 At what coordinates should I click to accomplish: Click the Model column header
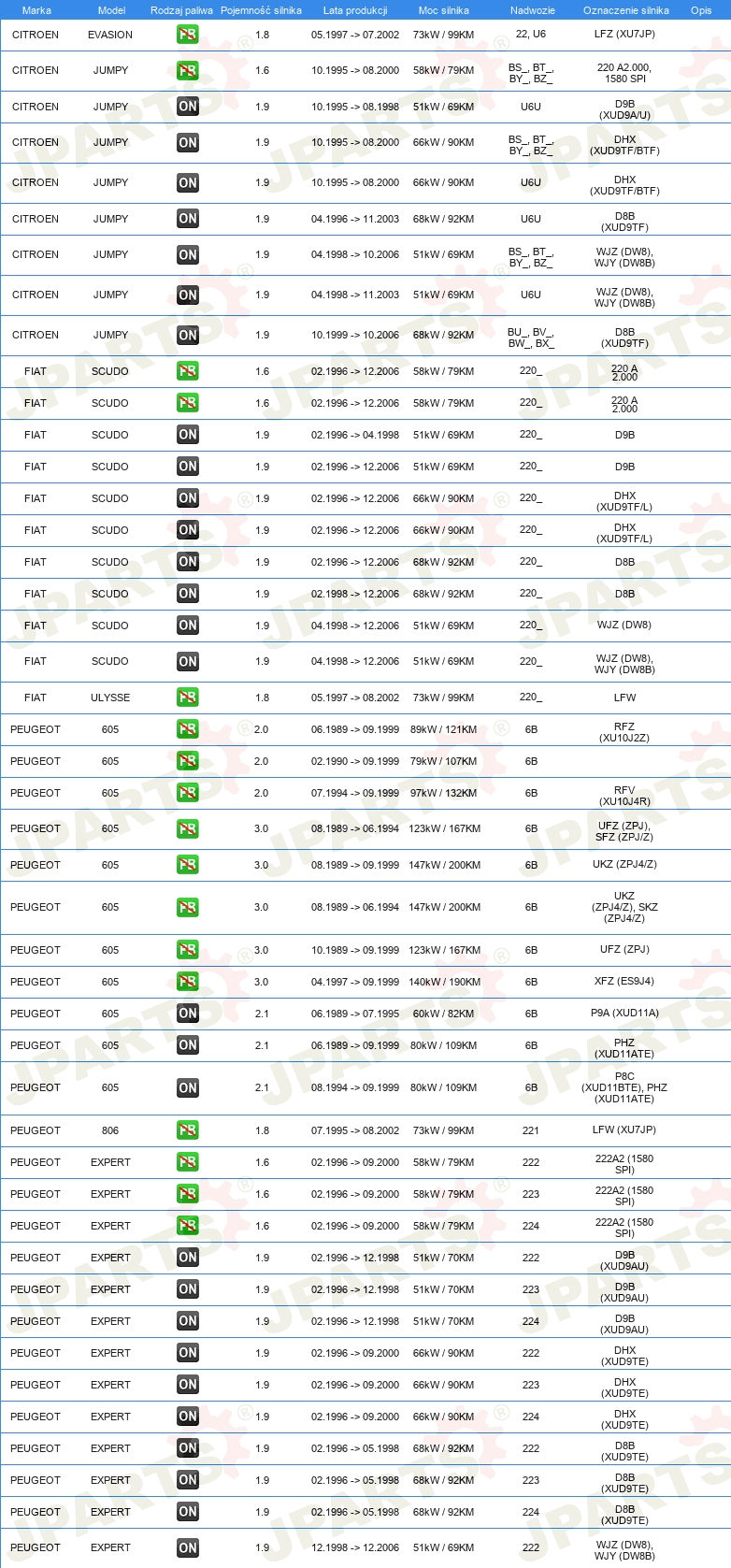[x=112, y=10]
